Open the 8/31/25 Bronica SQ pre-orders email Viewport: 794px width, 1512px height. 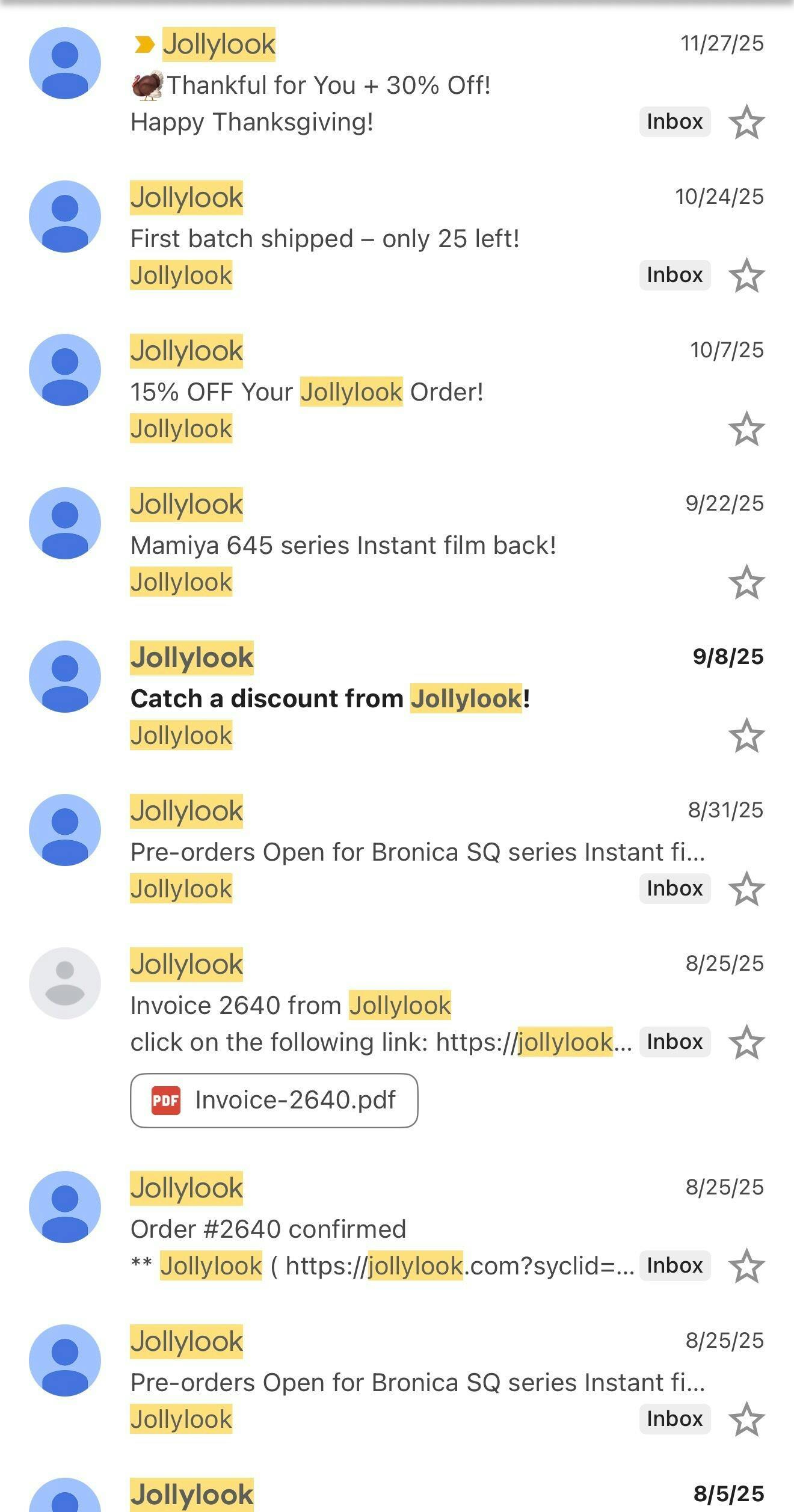(x=417, y=852)
